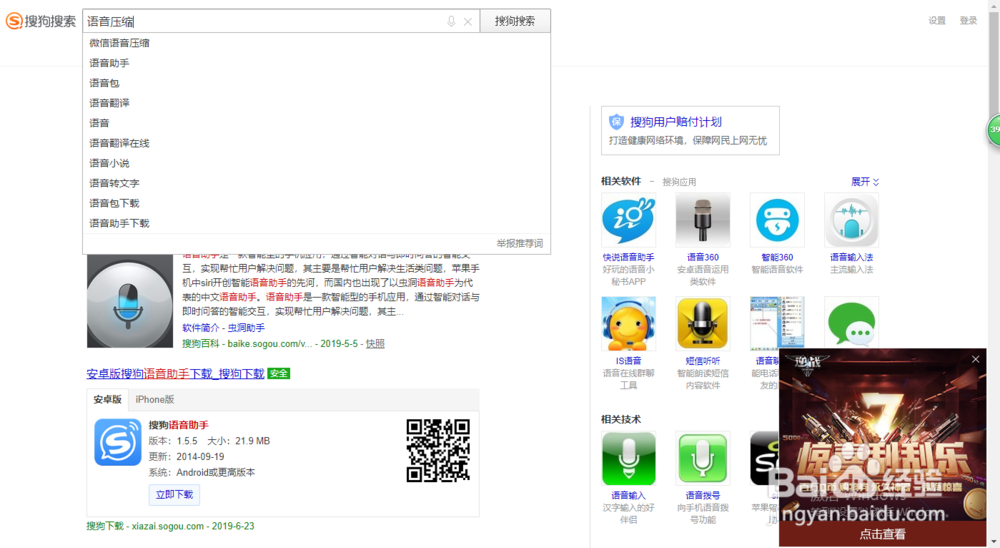Open 安卓版搜狗语音助手下载 result title
The image size is (1000, 548).
pyautogui.click(x=175, y=374)
